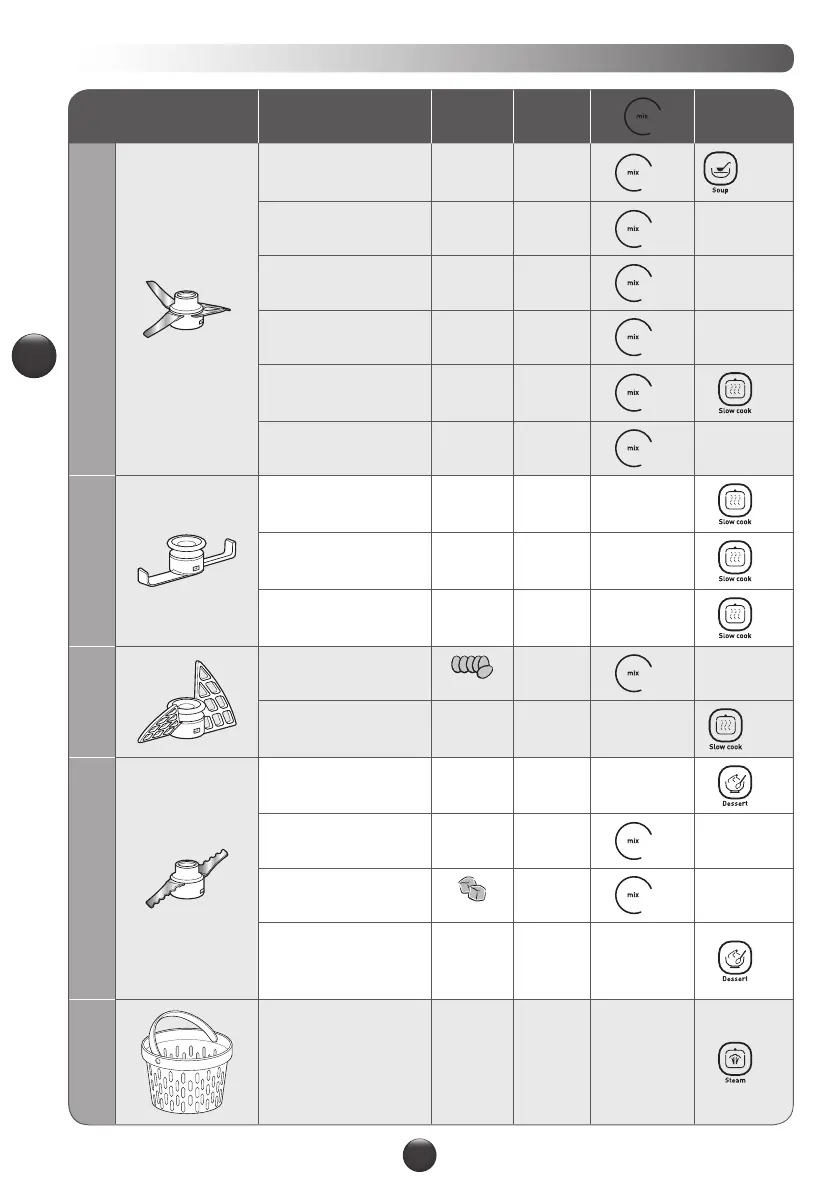
Task: Click the Steam program icon
Action: (x=733, y=1059)
